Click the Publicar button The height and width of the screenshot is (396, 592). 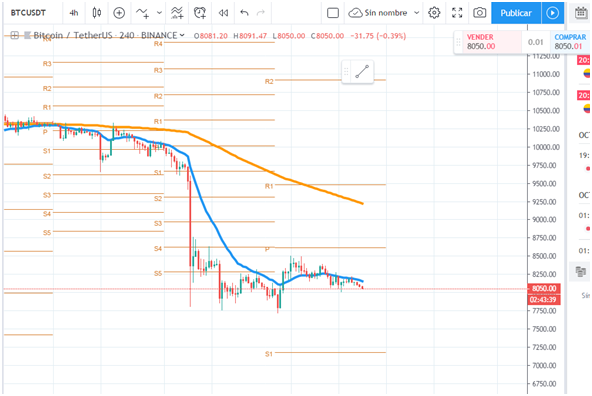[516, 13]
